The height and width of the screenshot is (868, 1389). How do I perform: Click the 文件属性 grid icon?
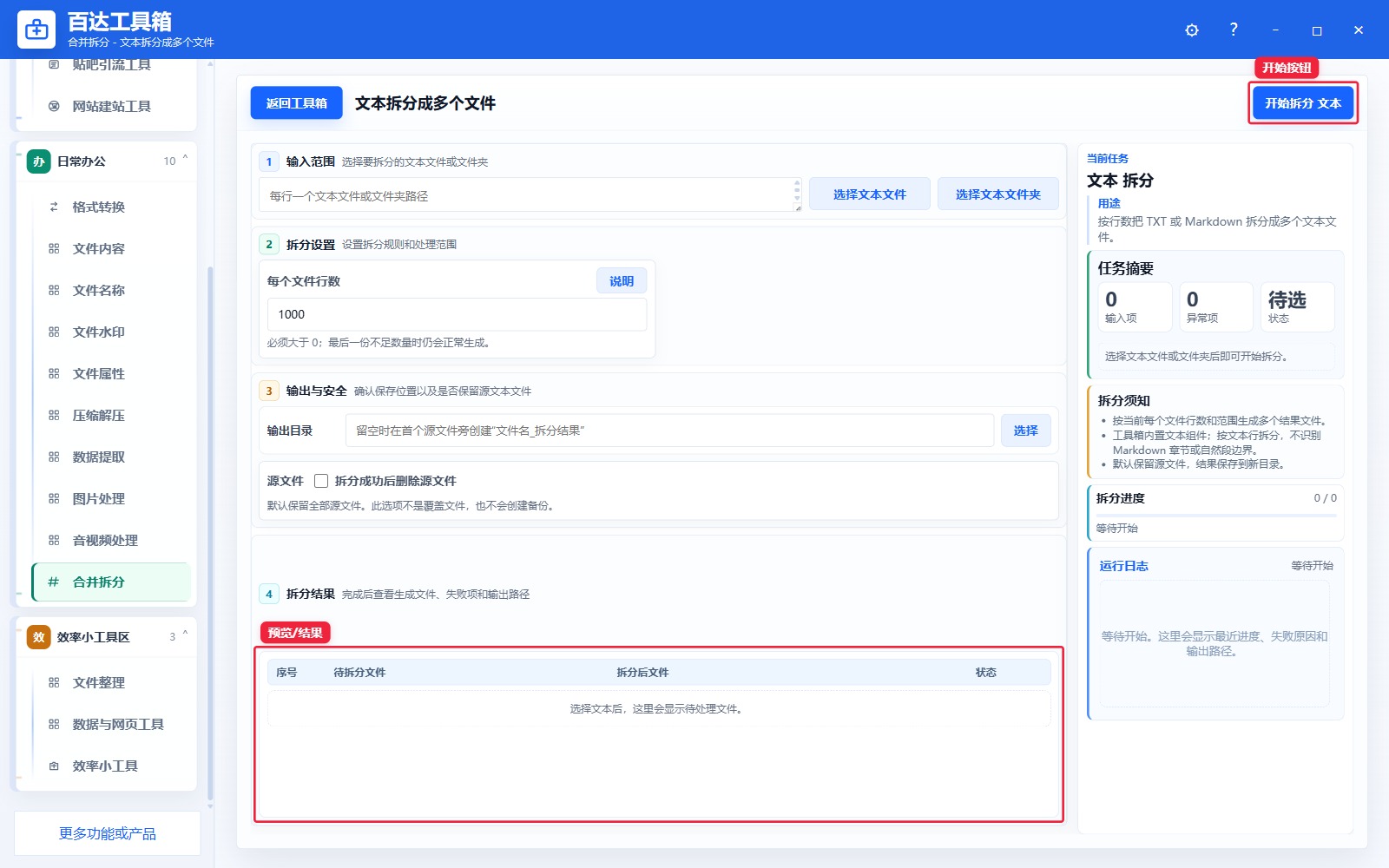(54, 373)
